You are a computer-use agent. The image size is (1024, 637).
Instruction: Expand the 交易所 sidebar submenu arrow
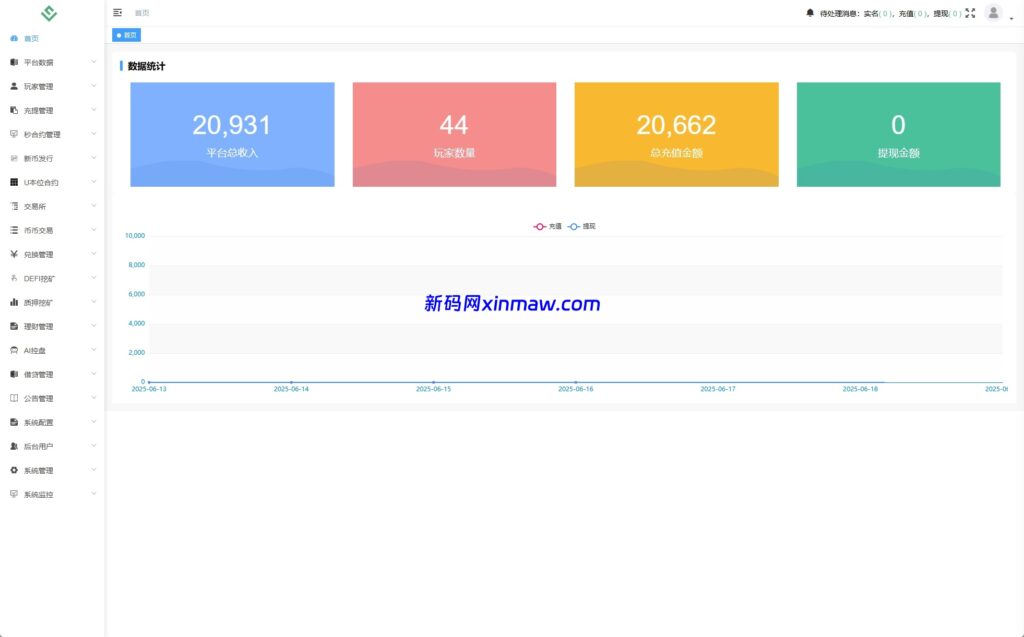(x=94, y=206)
